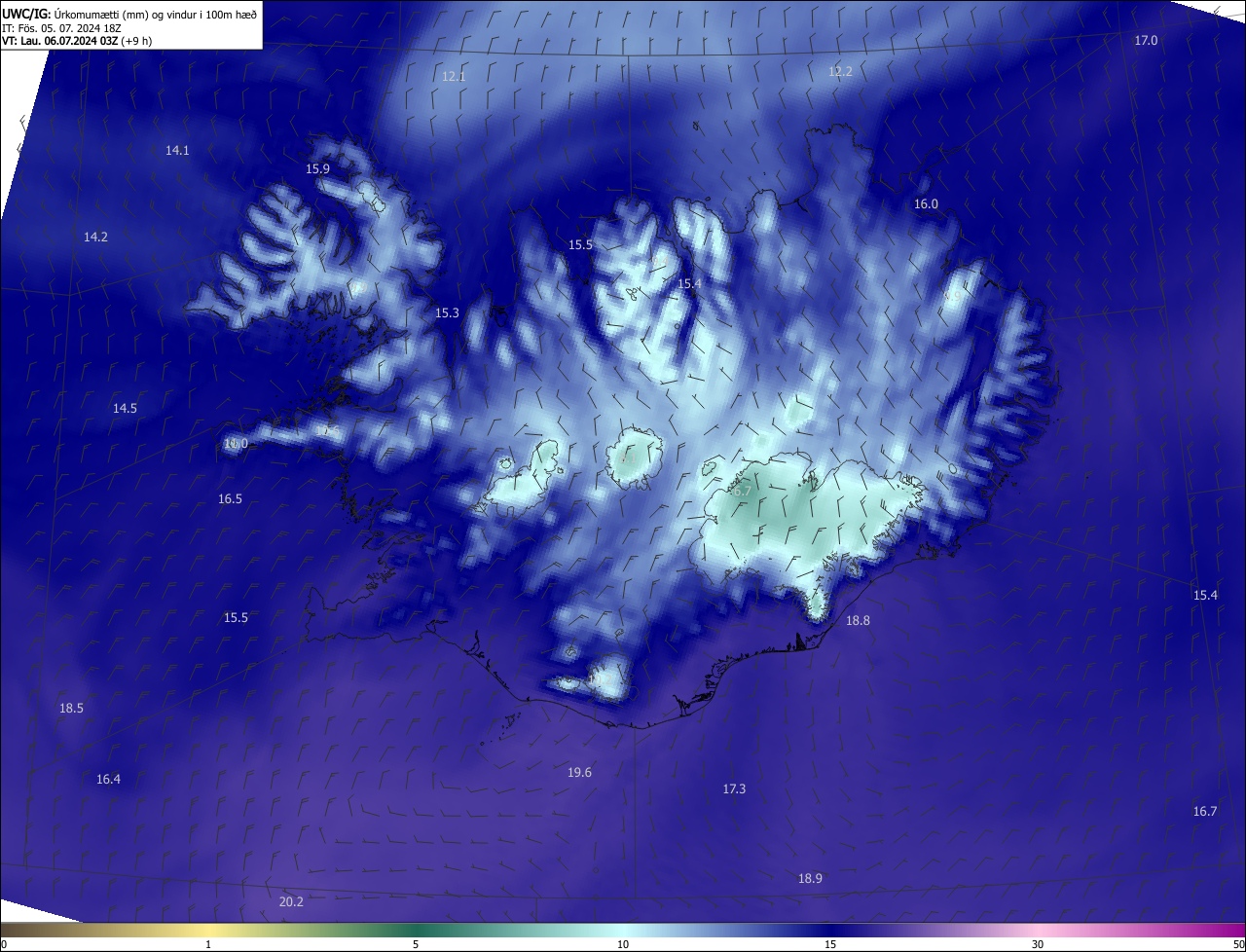Click the 14.1 value on the map
The height and width of the screenshot is (952, 1246).
point(177,150)
